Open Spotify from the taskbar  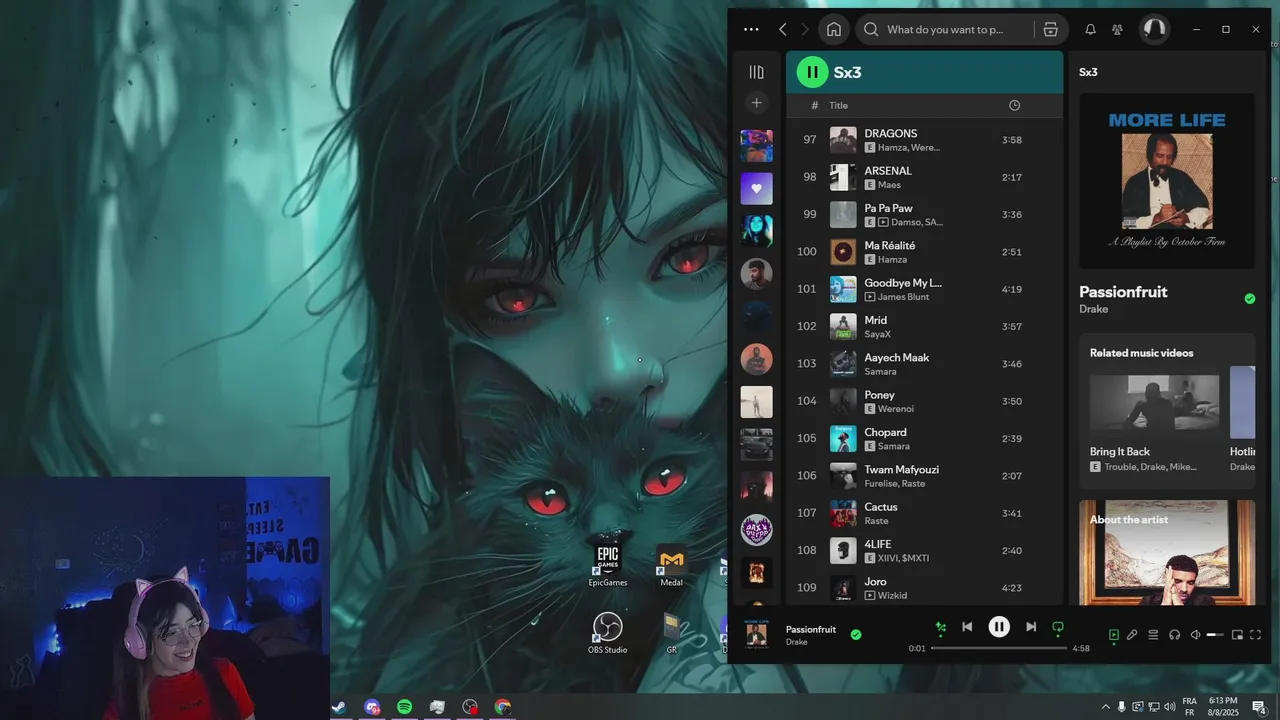click(404, 707)
